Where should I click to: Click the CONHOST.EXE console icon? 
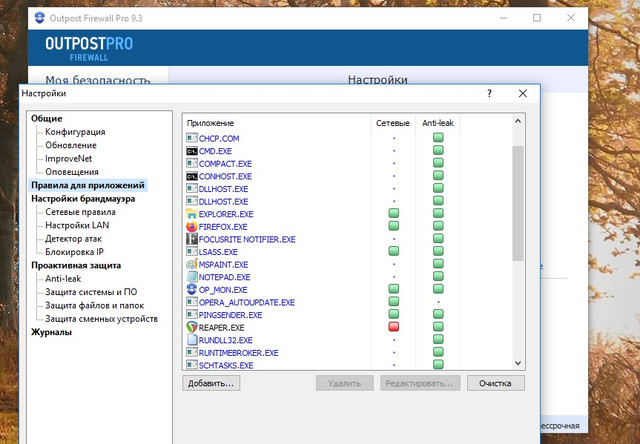pyautogui.click(x=192, y=176)
